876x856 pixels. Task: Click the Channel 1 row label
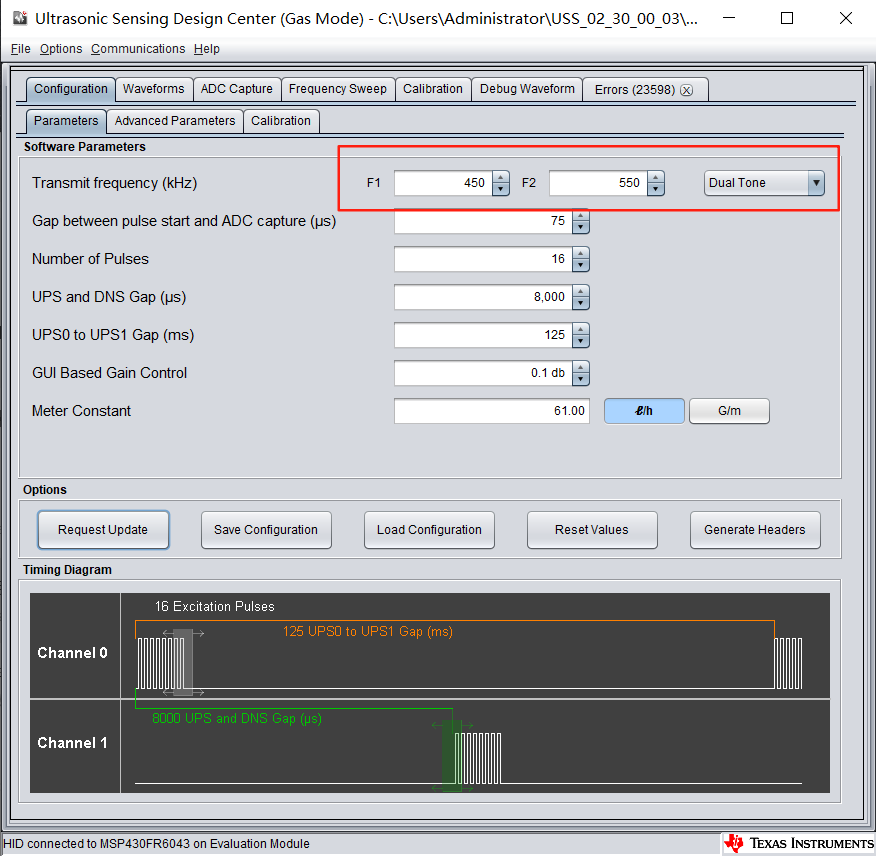(x=72, y=743)
